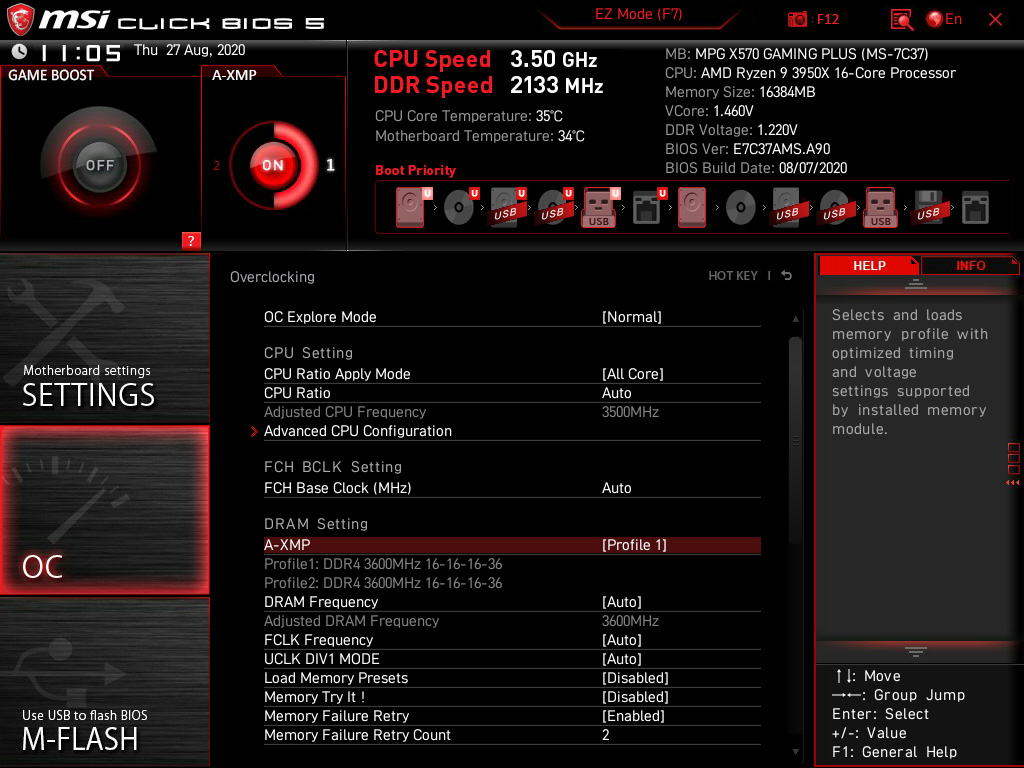Select the USB floppy boot device icon

pos(930,208)
